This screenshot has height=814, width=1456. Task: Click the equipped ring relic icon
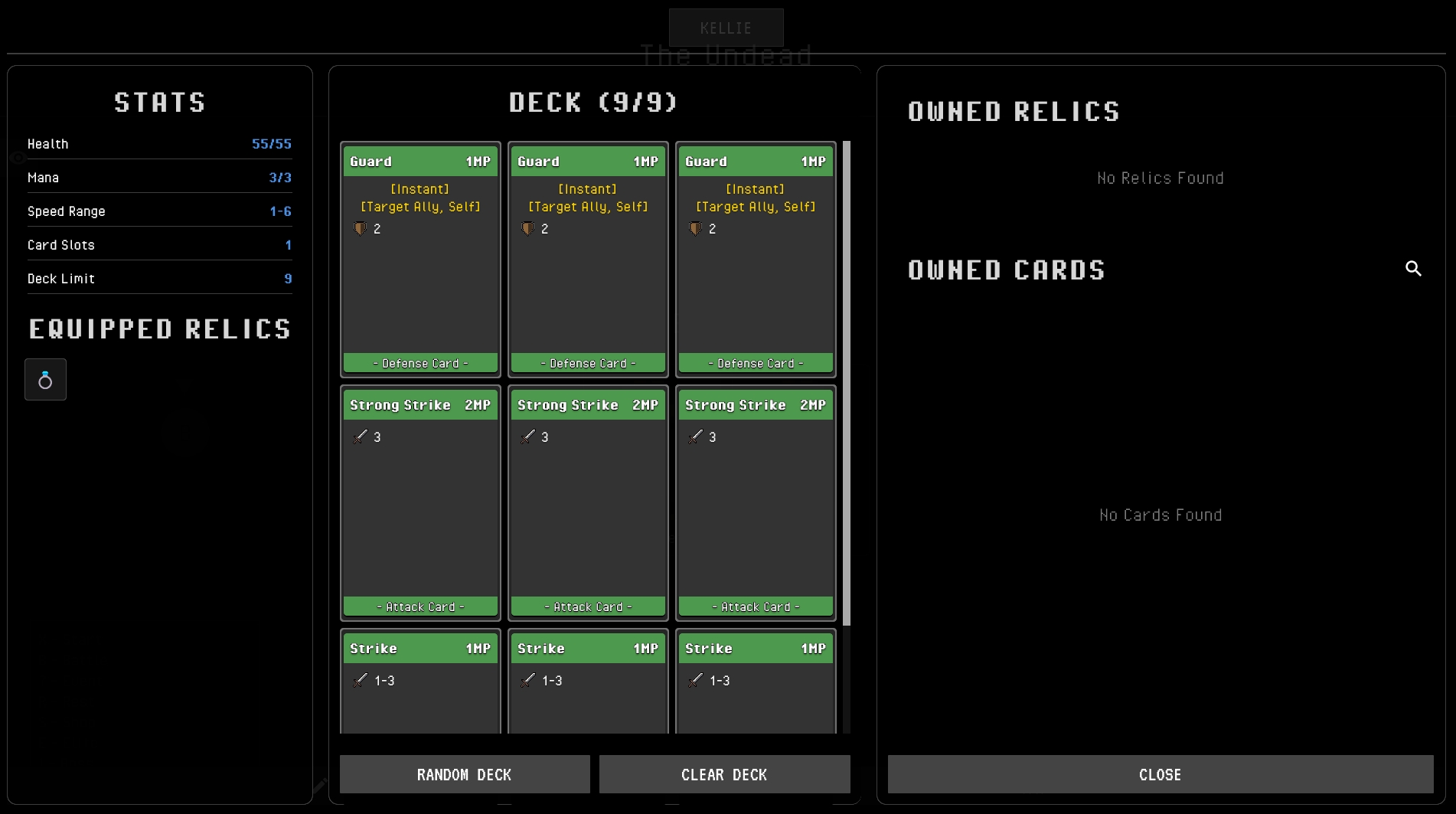(x=45, y=380)
